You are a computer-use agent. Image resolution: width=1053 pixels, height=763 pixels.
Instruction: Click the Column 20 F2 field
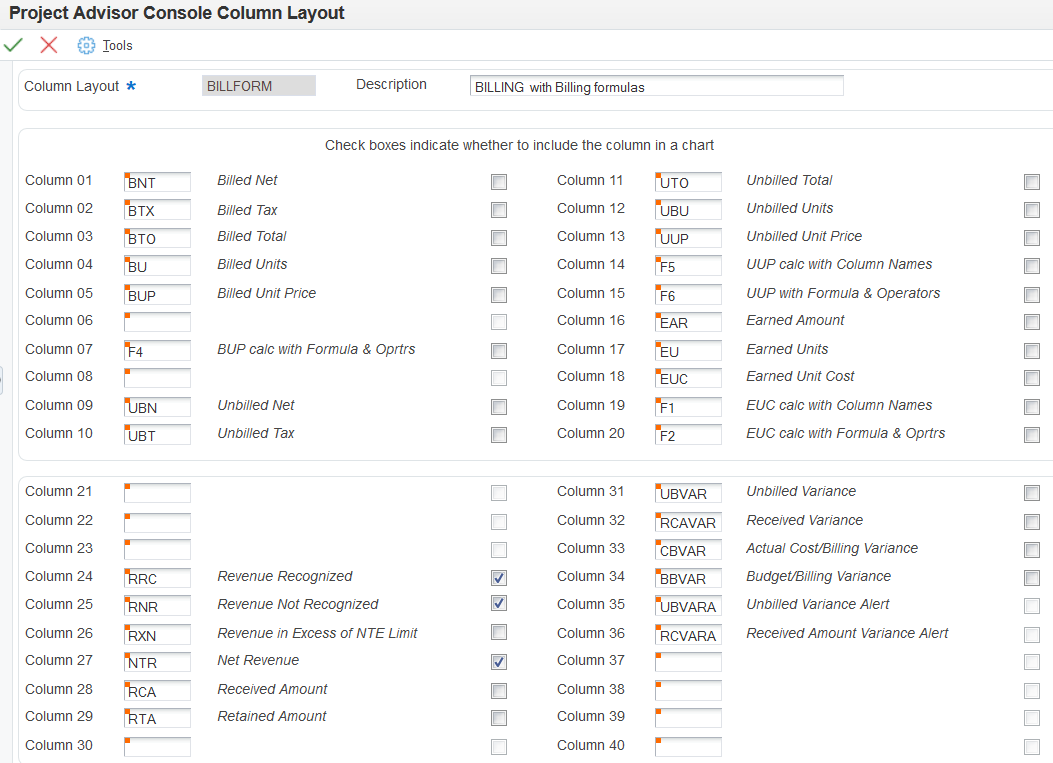[689, 435]
